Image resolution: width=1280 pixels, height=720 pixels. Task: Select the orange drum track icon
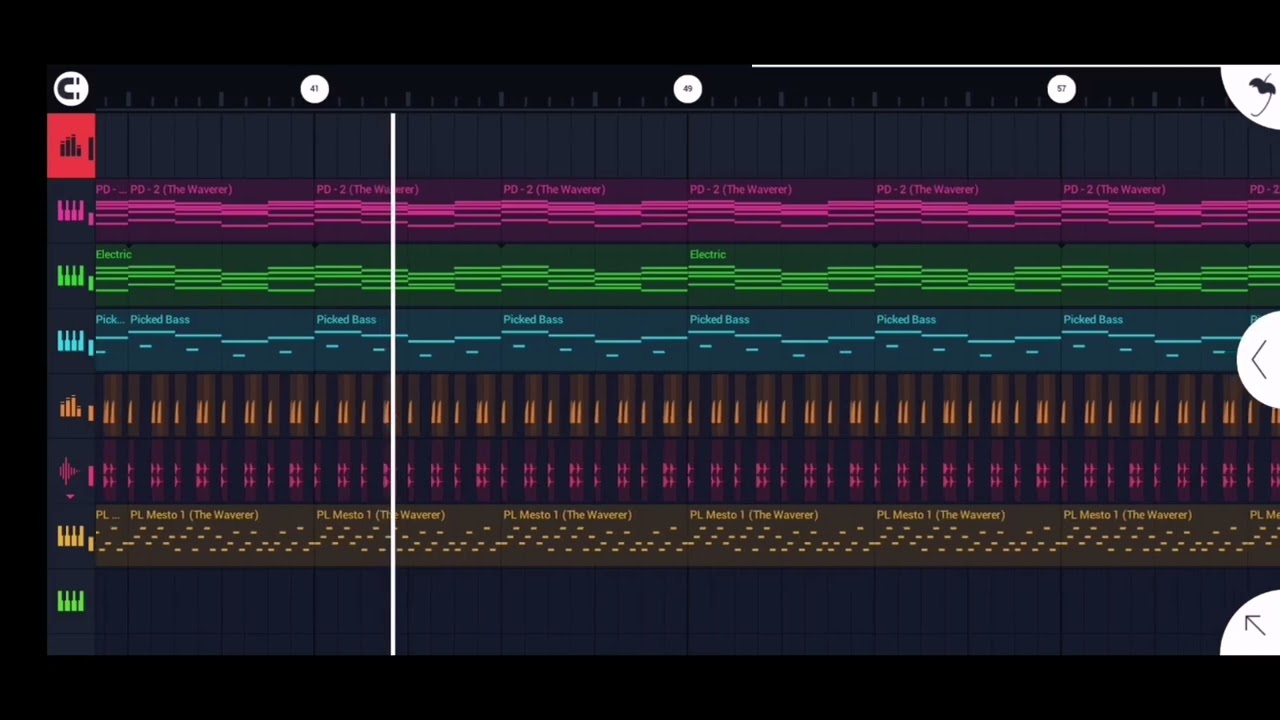tap(71, 407)
